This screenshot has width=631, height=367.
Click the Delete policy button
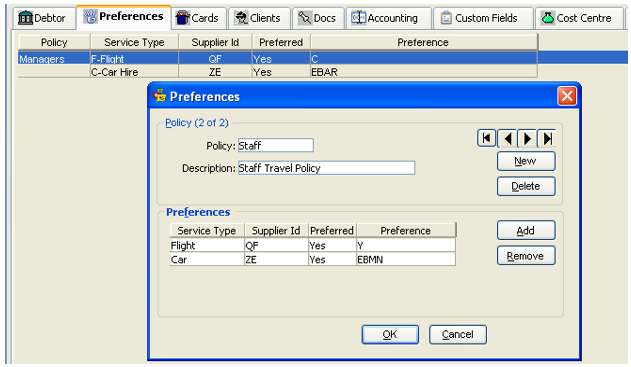[526, 186]
